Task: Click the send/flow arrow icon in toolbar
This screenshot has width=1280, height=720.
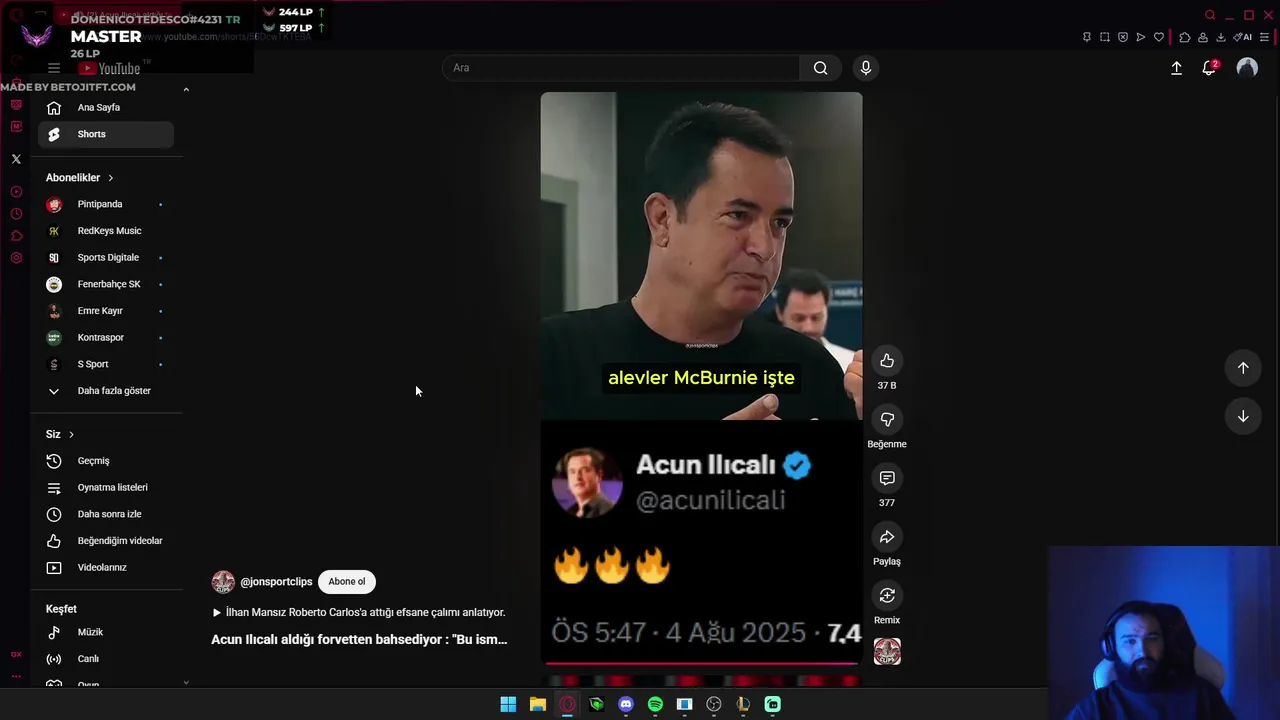Action: [x=1141, y=37]
